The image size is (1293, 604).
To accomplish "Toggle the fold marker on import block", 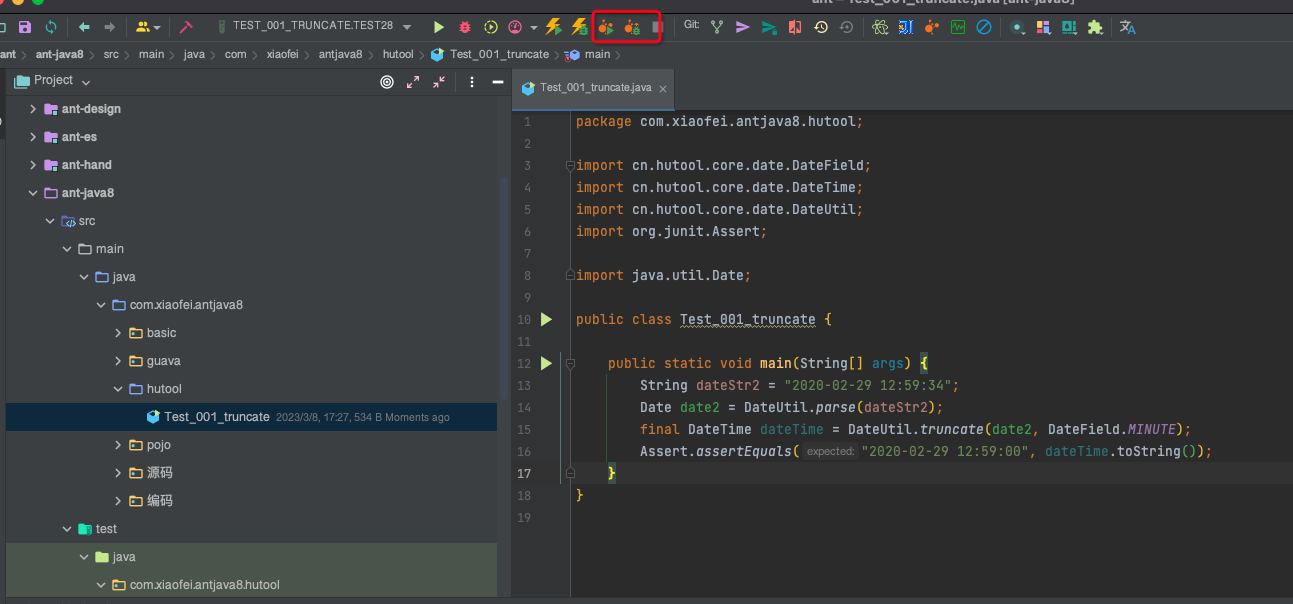I will 569,166.
